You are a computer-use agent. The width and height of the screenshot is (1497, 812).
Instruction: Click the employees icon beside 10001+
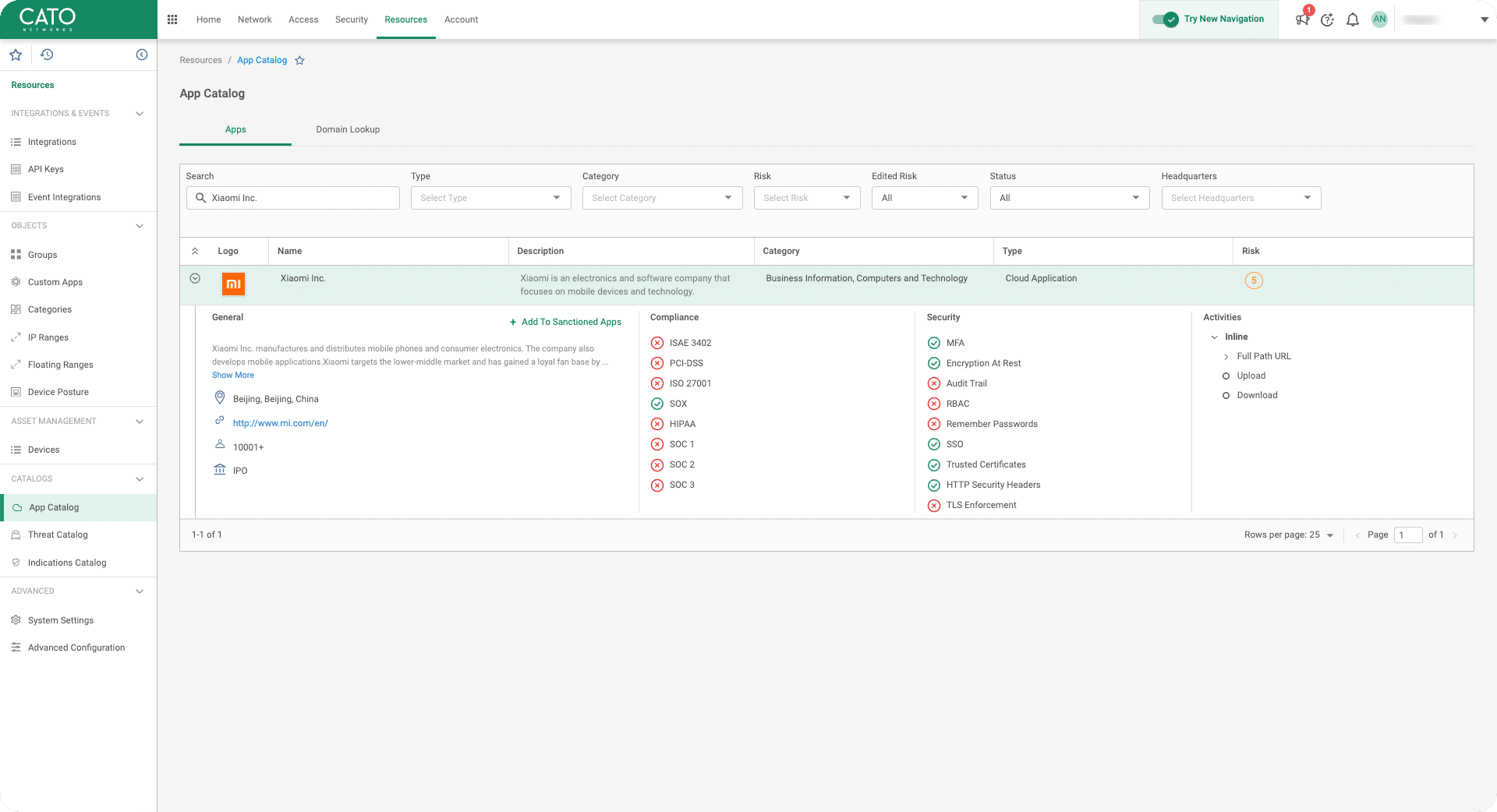(220, 444)
